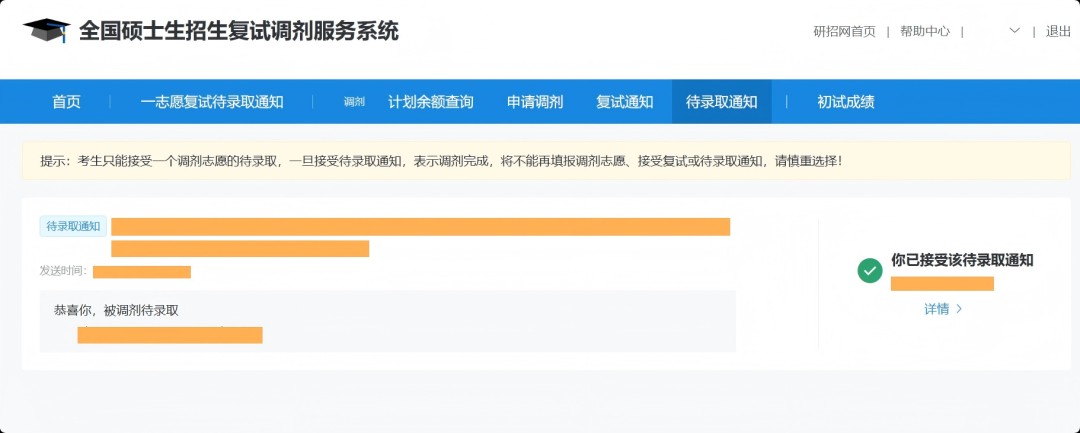
Task: View 初试成绩 from the navigation bar
Action: tap(846, 102)
